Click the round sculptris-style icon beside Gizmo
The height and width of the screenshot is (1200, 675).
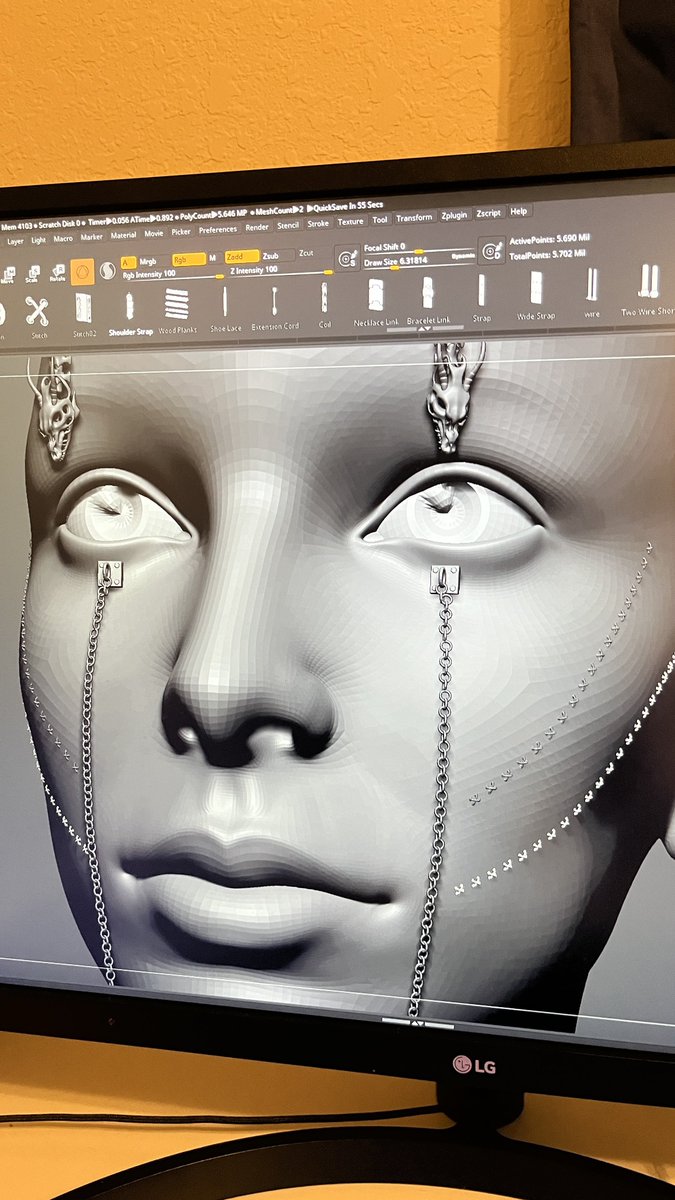click(108, 270)
